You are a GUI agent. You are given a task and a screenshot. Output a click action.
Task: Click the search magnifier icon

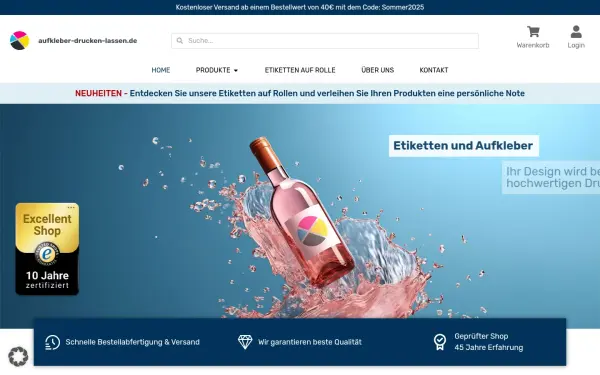pos(179,41)
